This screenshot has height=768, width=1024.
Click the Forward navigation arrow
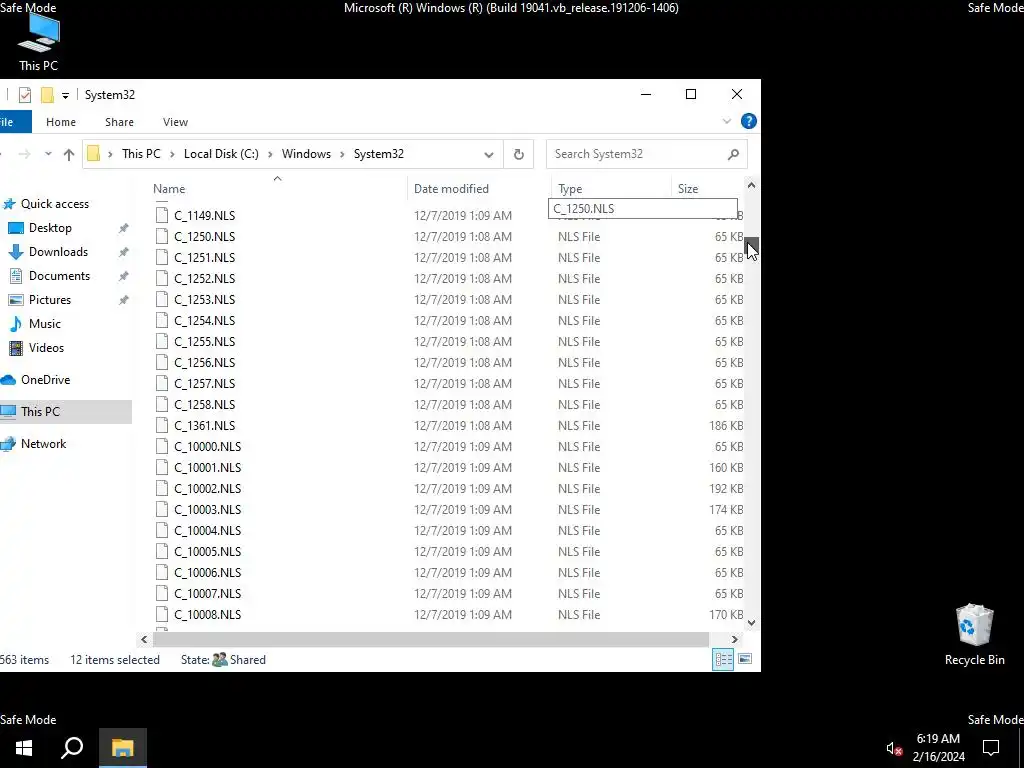click(24, 154)
